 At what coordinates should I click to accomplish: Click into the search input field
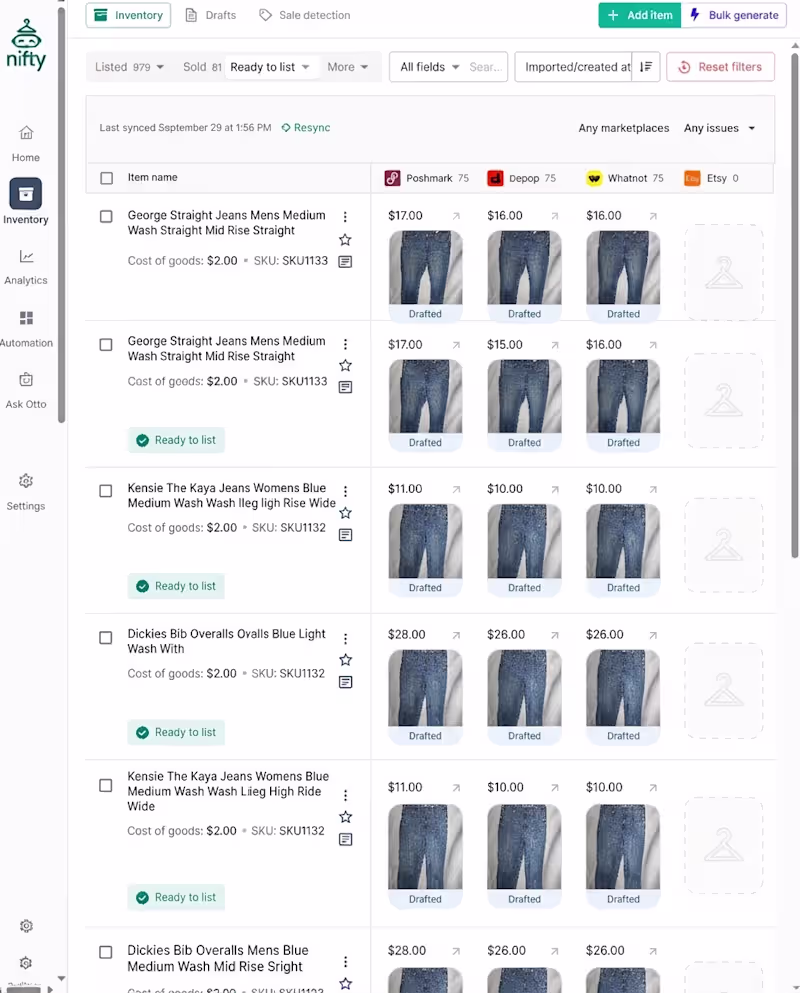(x=486, y=66)
